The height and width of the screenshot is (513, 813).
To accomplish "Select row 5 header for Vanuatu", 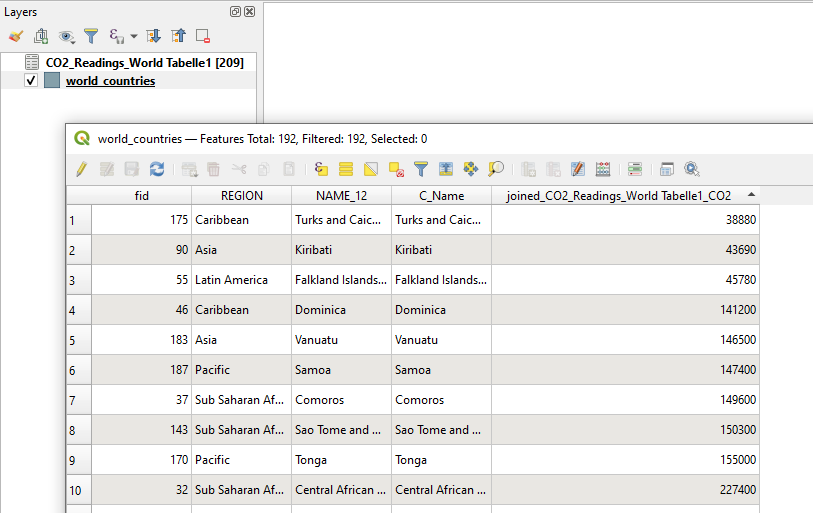I will coord(79,340).
